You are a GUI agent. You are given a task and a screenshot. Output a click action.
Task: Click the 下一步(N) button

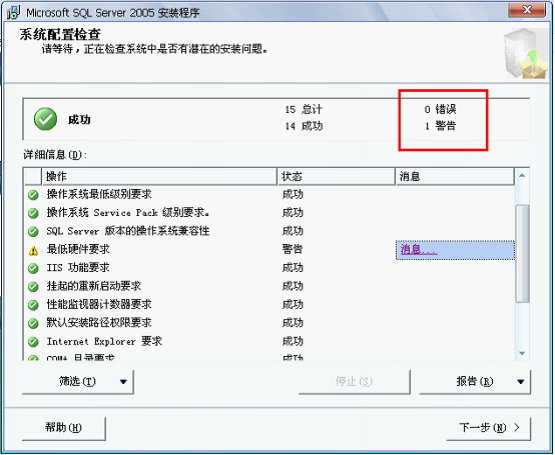(x=489, y=428)
